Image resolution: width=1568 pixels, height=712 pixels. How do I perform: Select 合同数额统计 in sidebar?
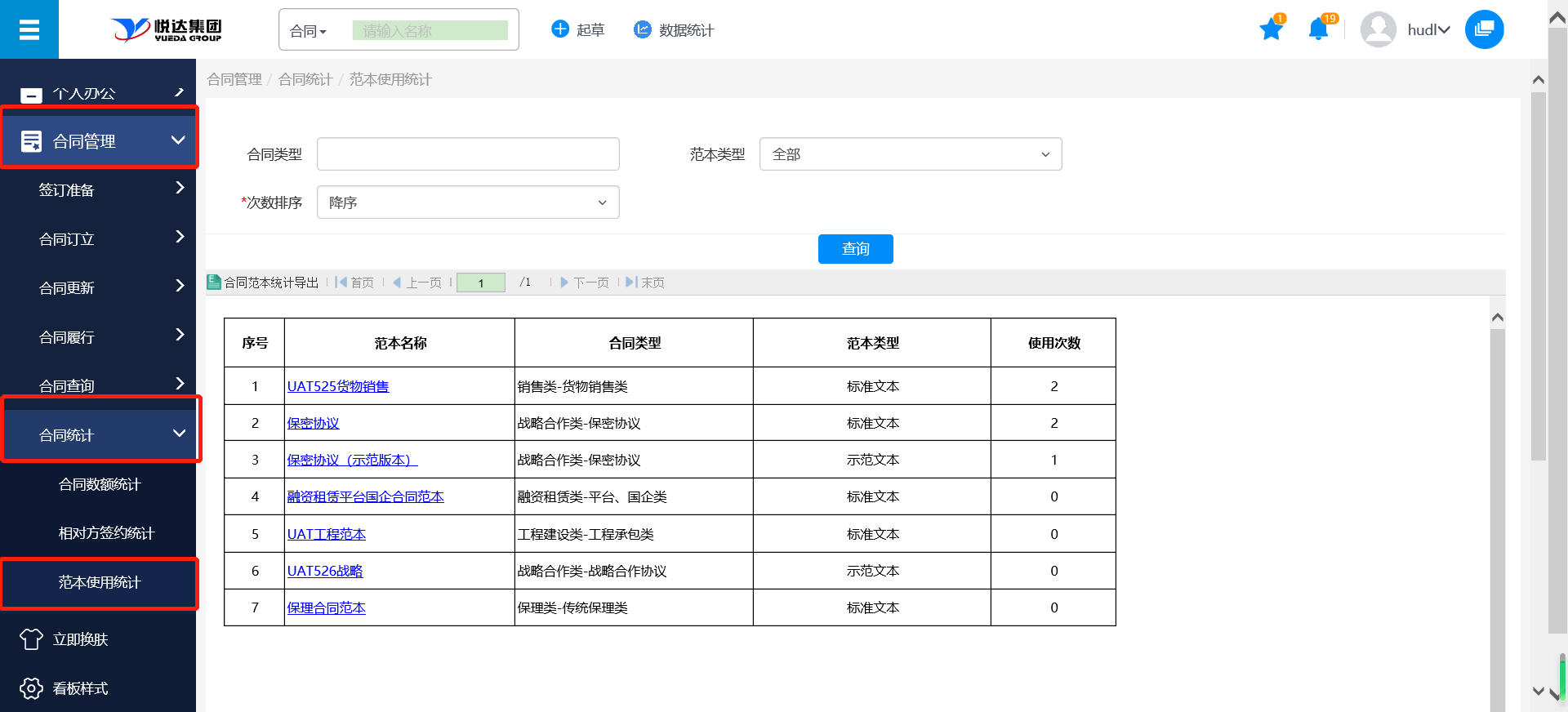(x=100, y=484)
